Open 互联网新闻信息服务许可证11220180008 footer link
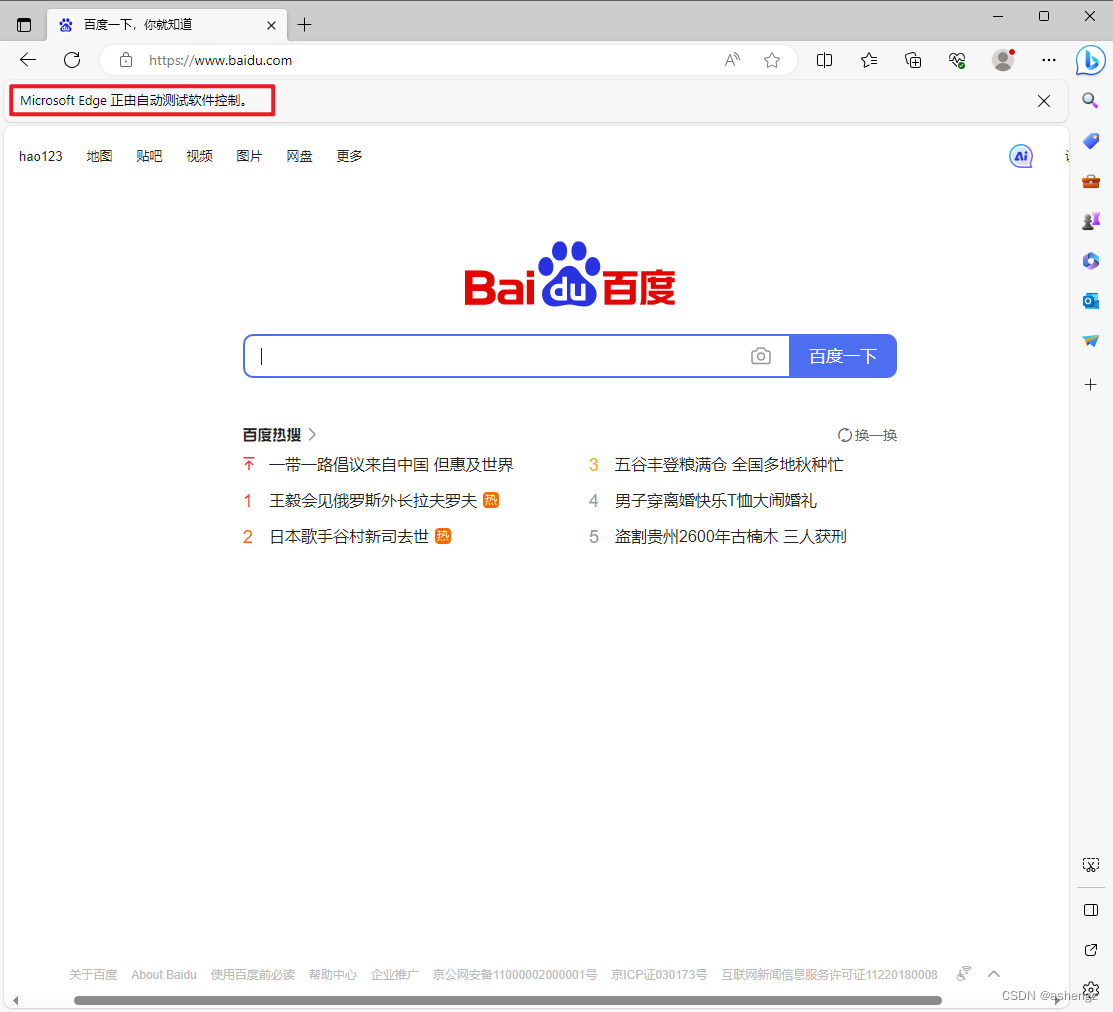This screenshot has width=1113, height=1012. tap(829, 974)
